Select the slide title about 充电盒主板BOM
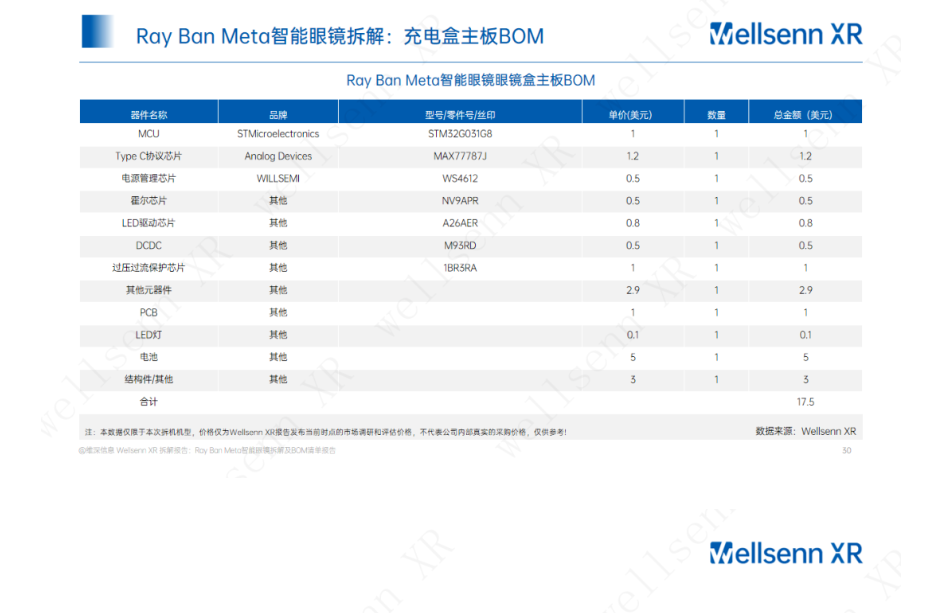Screen dimensions: 928x613 [x=340, y=36]
